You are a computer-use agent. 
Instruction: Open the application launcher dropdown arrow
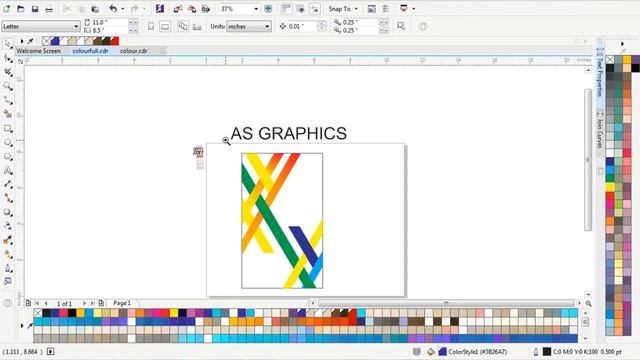(413, 9)
